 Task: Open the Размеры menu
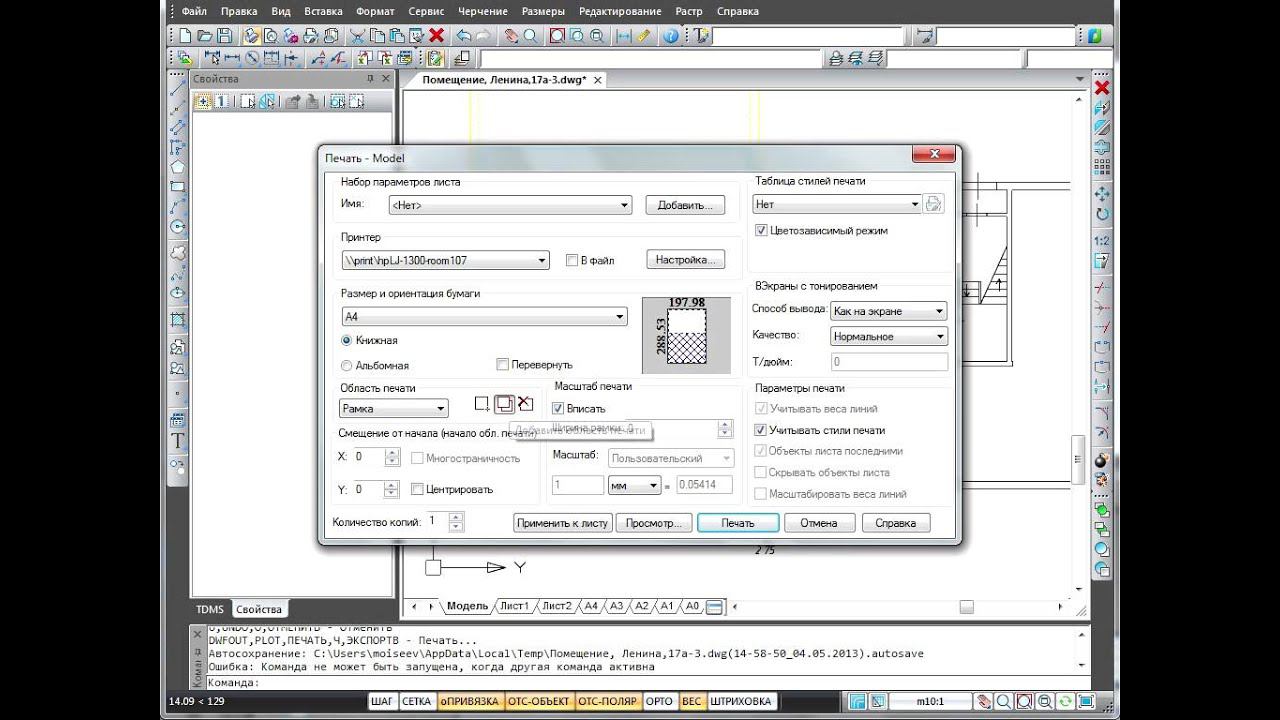point(543,11)
